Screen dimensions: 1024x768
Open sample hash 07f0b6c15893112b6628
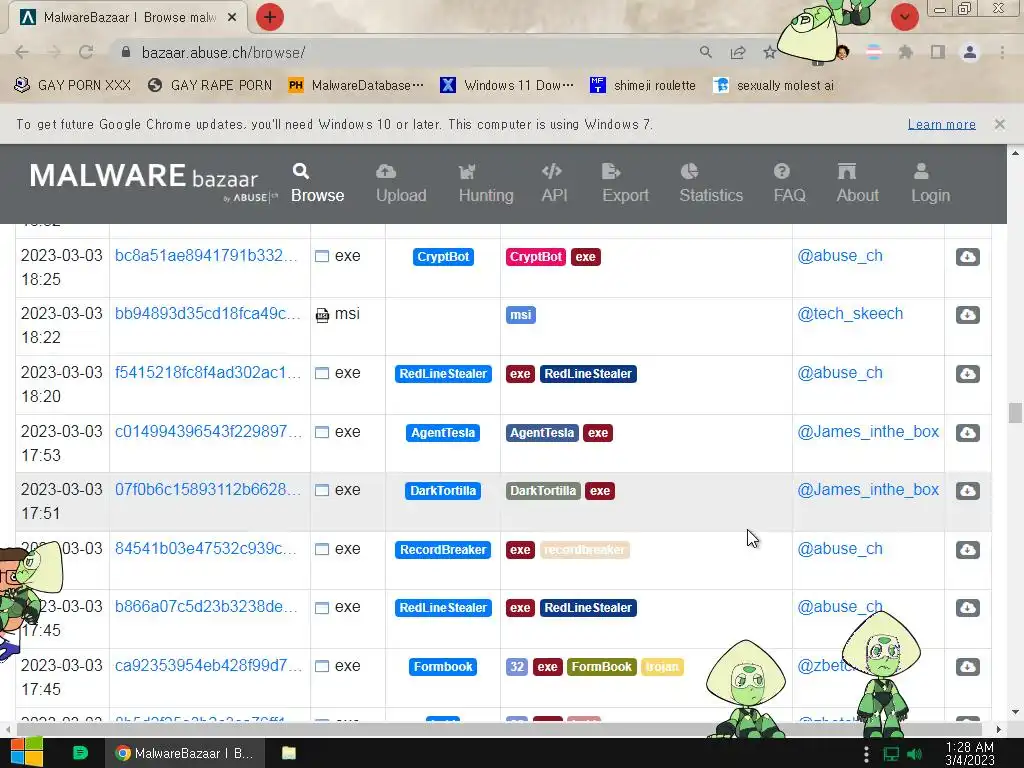208,490
